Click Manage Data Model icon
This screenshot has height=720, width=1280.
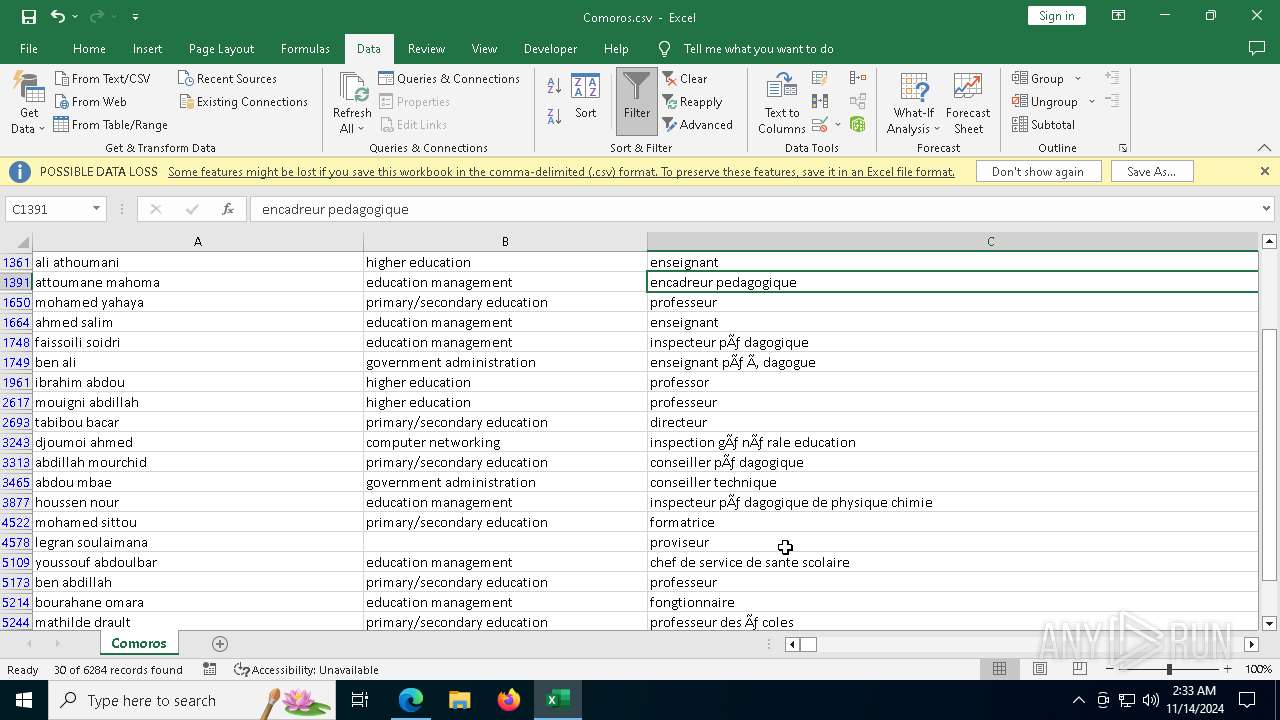858,124
